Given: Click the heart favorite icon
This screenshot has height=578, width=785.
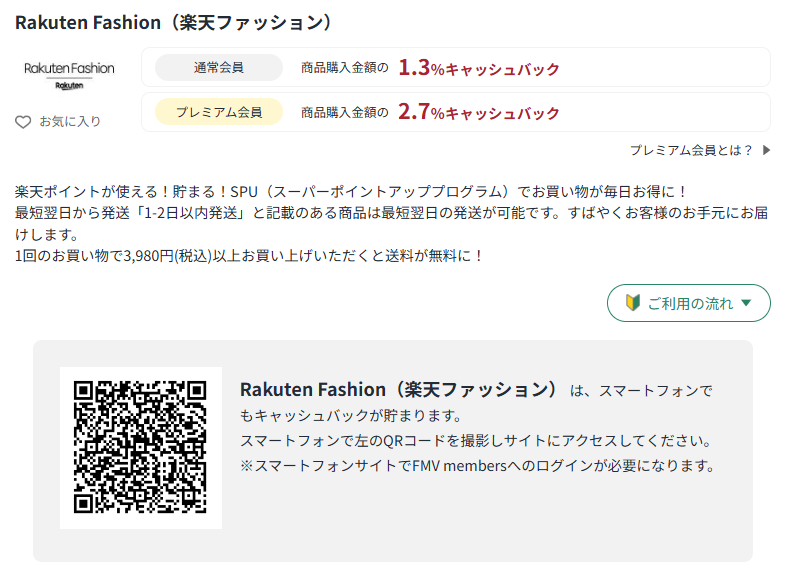Looking at the screenshot, I should pos(23,122).
